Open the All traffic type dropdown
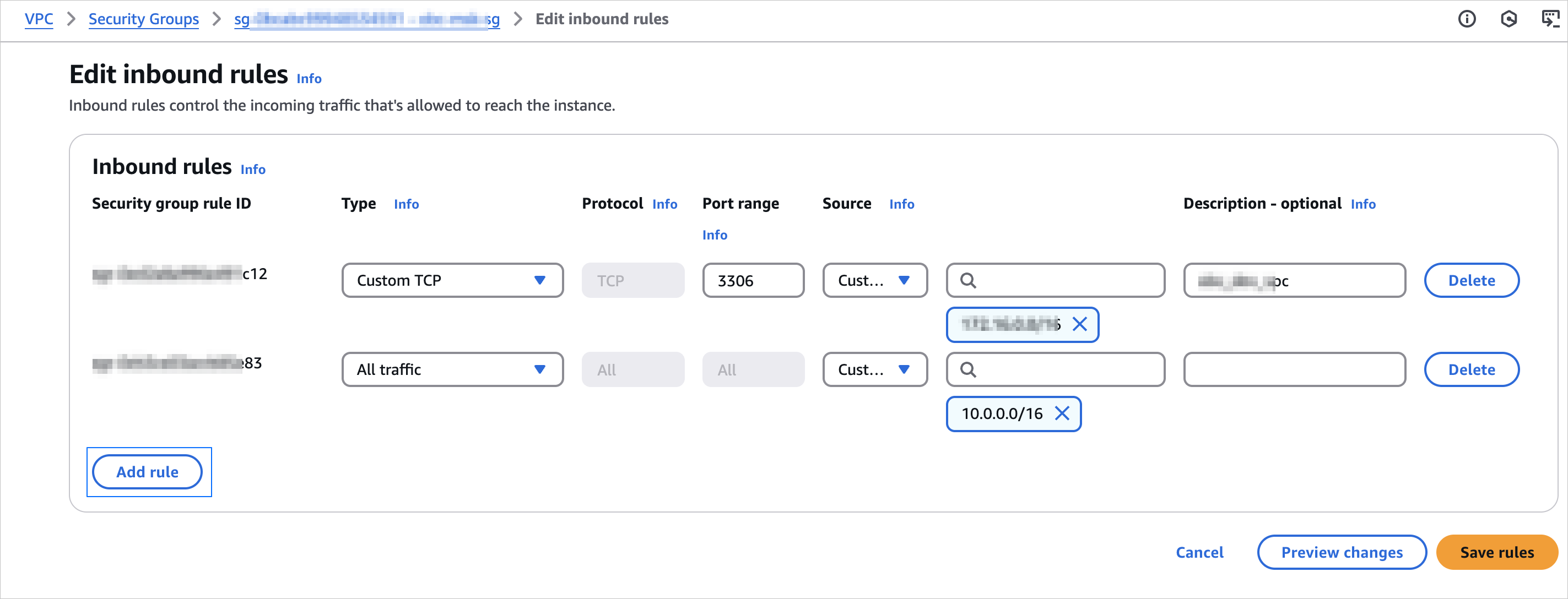This screenshot has height=599, width=1568. (452, 370)
